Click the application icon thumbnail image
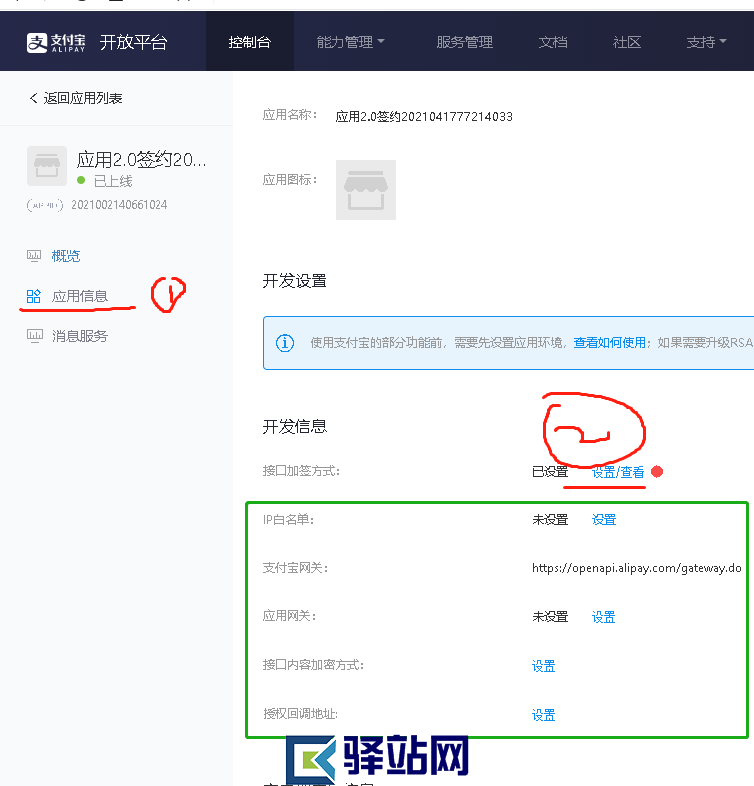 (x=366, y=190)
